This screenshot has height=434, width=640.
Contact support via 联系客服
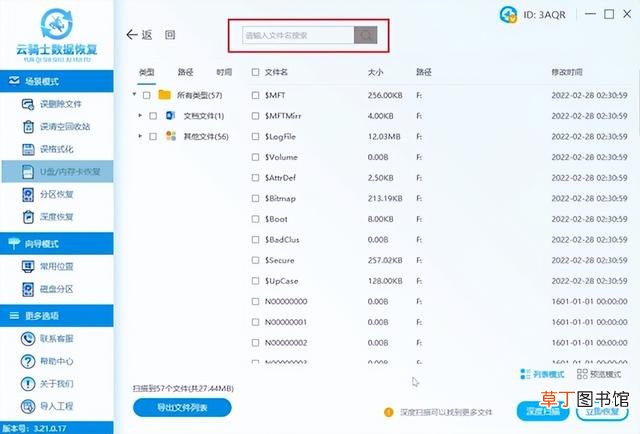pos(47,338)
